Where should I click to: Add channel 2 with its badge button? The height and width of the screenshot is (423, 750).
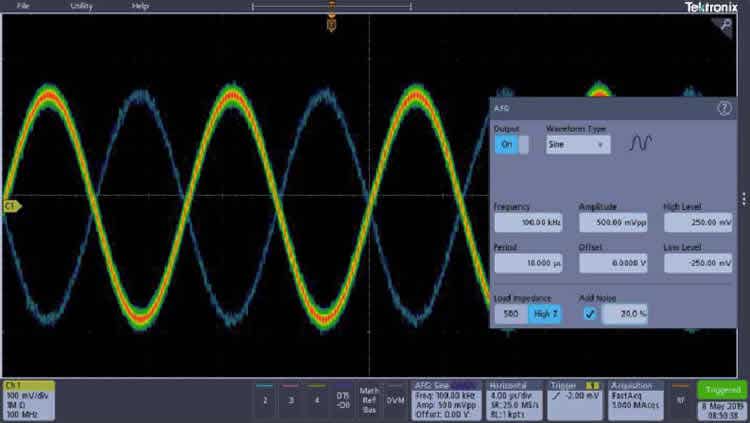click(265, 399)
